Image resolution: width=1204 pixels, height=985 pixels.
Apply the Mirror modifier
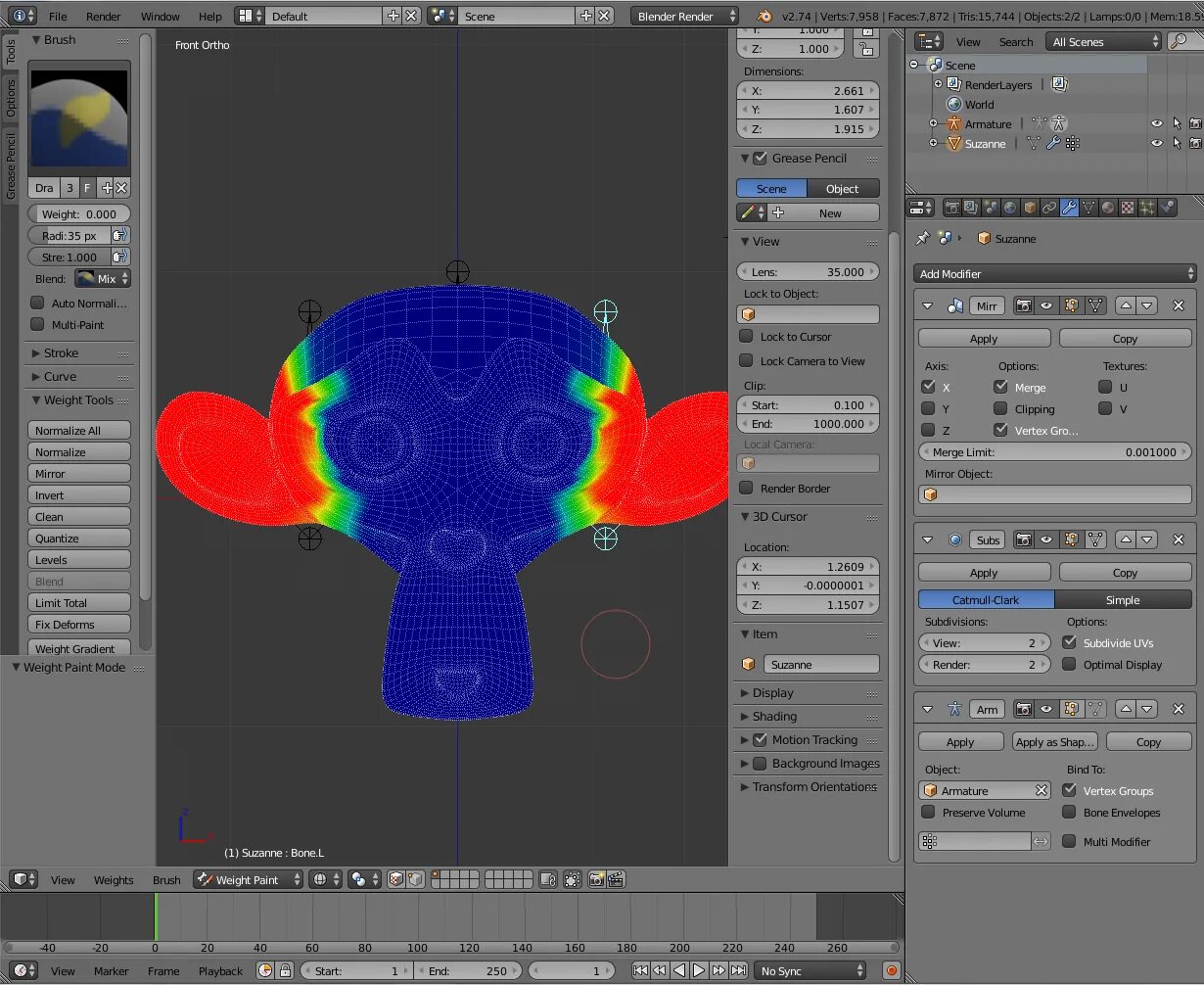[984, 338]
